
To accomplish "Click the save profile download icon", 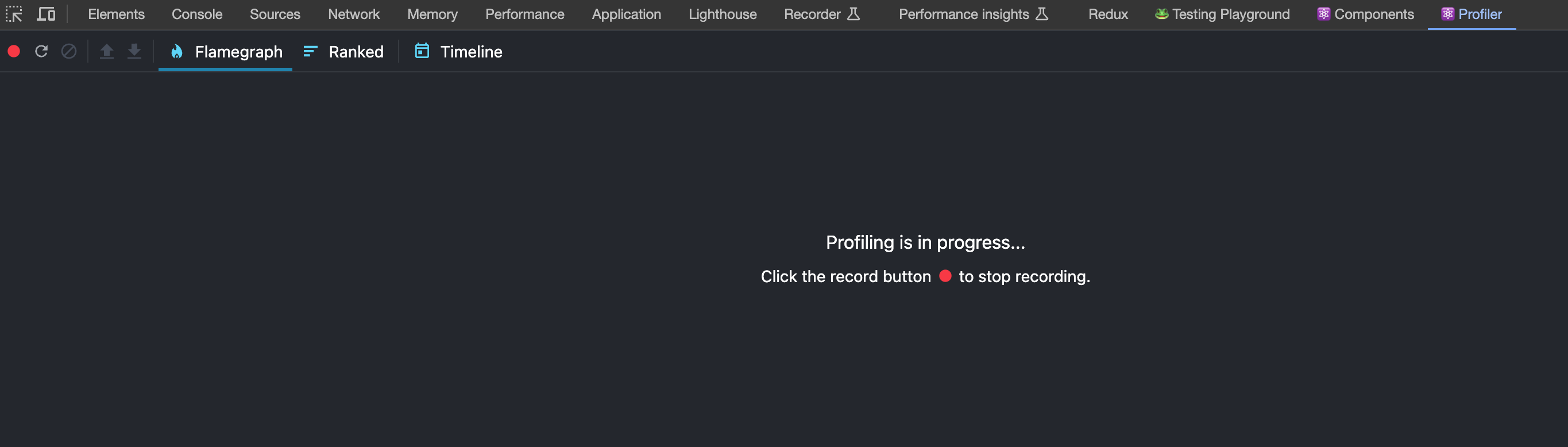I will pos(134,52).
